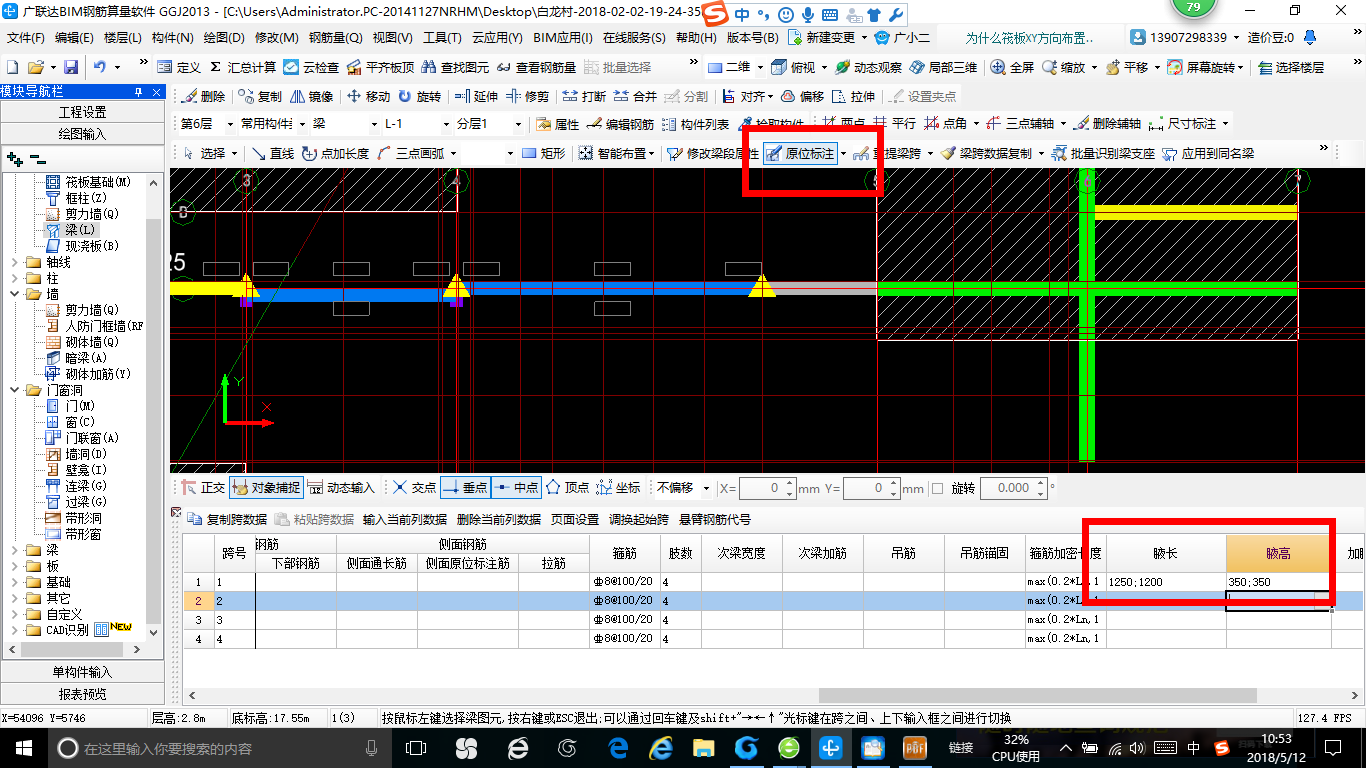Select the 复制 copy tool
Screen dimensions: 1366x768
(x=261, y=96)
